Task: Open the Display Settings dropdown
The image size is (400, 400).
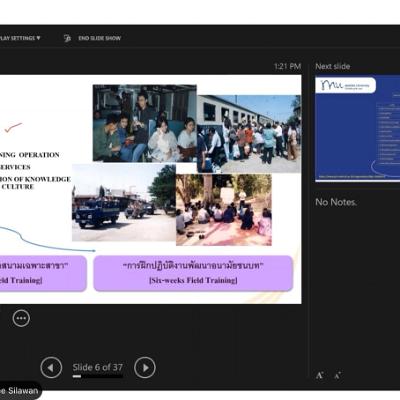Action: pos(20,38)
